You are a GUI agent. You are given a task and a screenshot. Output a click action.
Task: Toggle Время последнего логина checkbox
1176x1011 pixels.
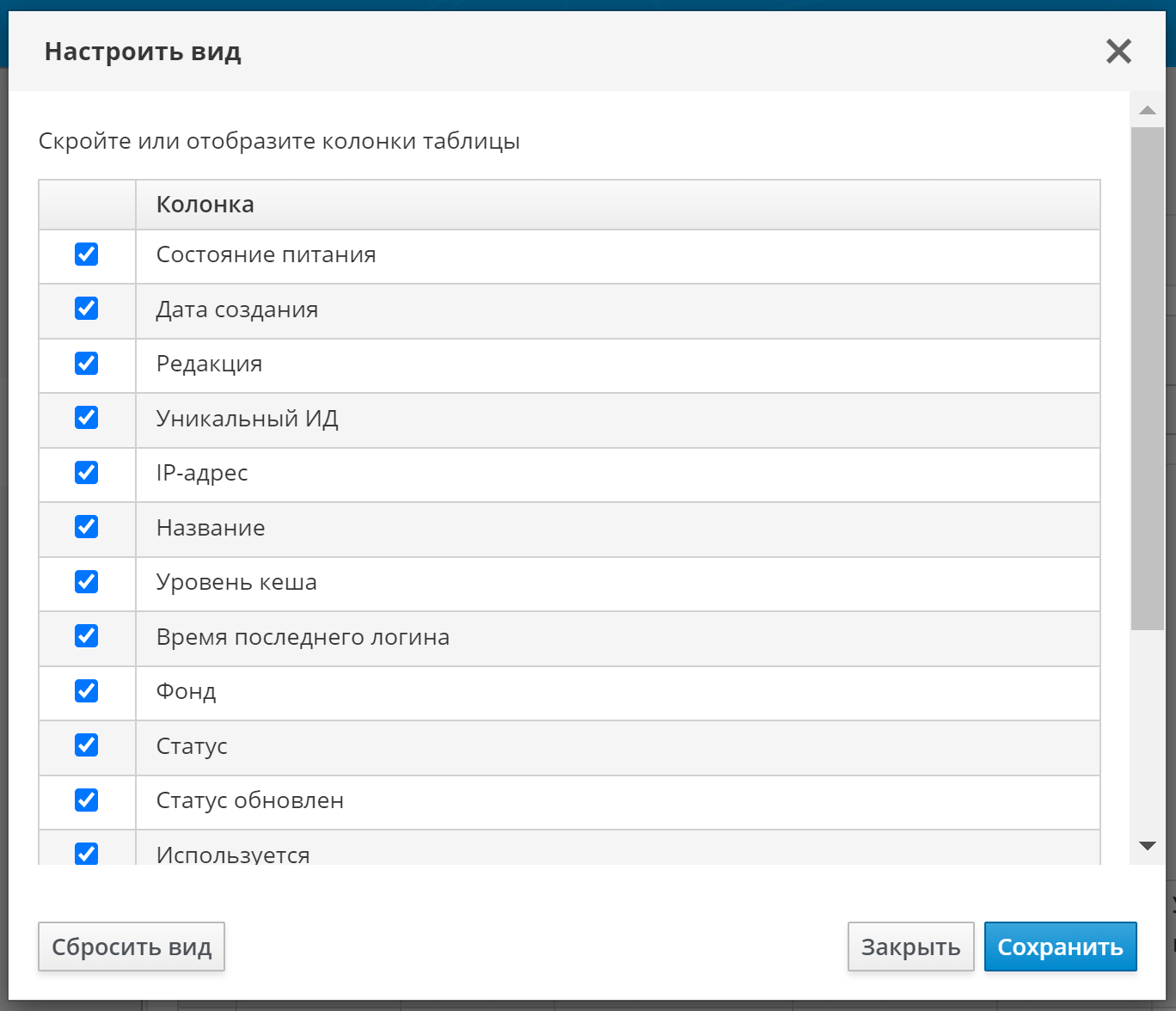coord(87,636)
